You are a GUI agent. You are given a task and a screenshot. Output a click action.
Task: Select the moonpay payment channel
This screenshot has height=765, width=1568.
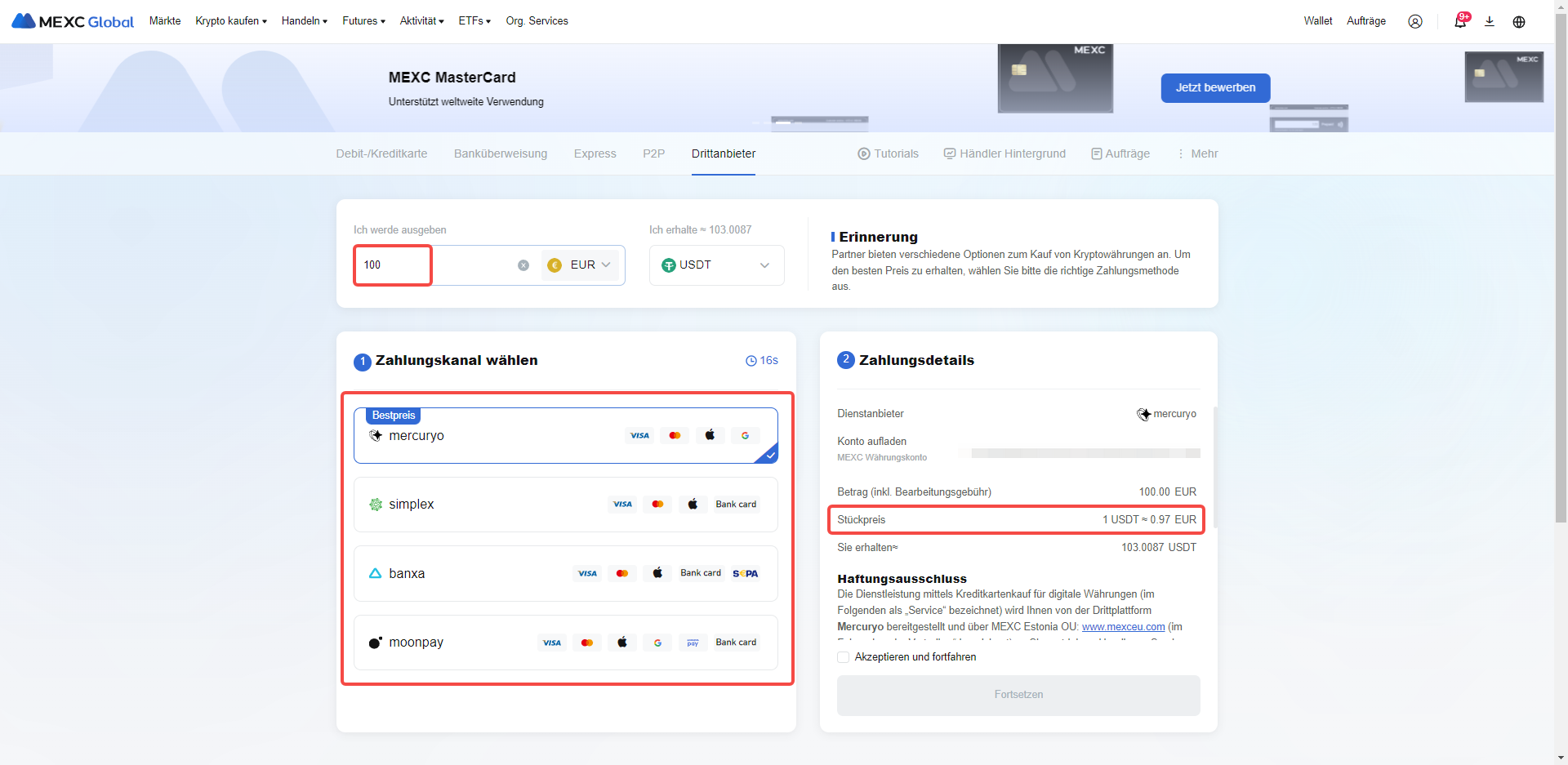coord(565,643)
